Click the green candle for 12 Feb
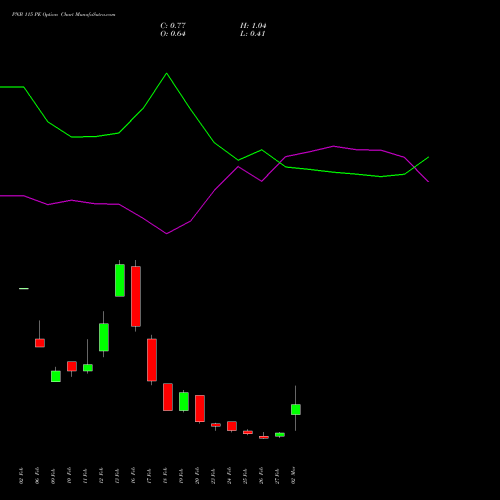The image size is (500, 500). (x=104, y=337)
